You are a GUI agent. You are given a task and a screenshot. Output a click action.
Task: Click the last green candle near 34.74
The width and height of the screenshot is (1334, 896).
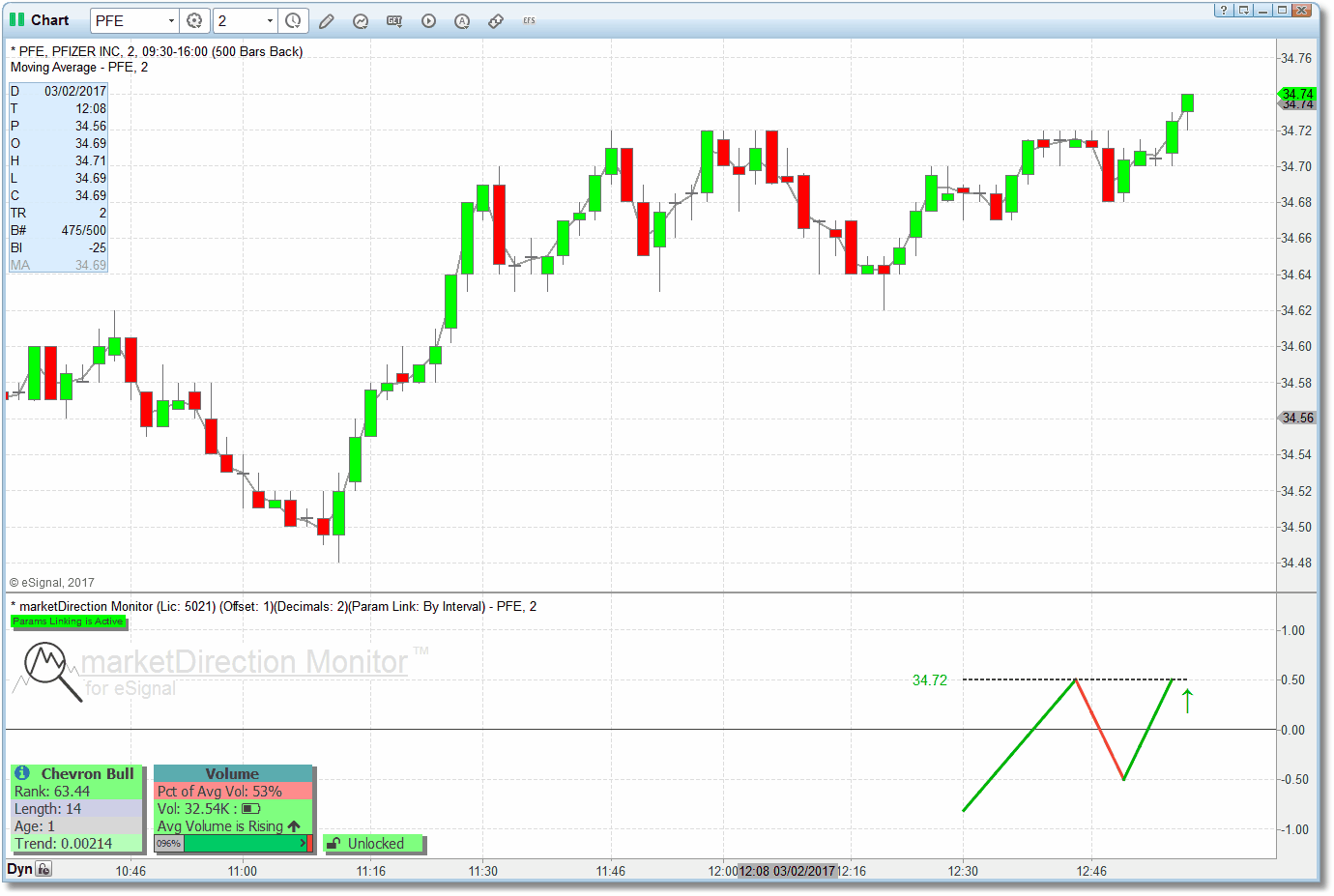(1187, 103)
